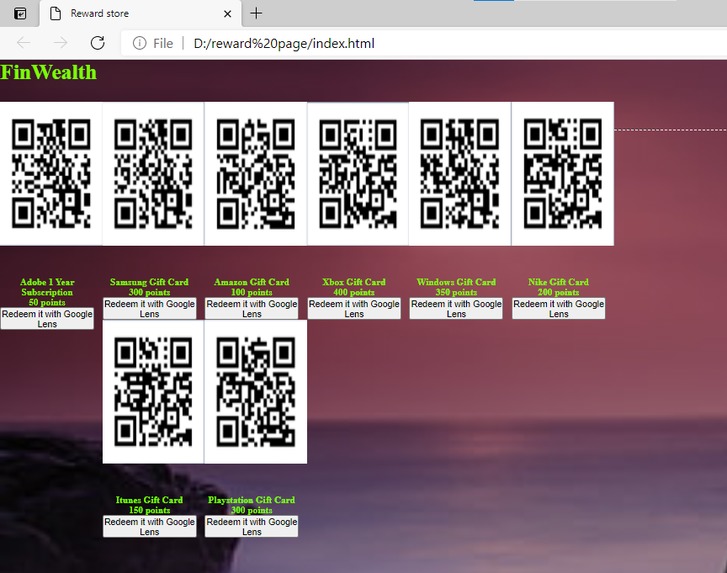Click the 50 points text under Adobe
The image size is (727, 573).
click(47, 302)
